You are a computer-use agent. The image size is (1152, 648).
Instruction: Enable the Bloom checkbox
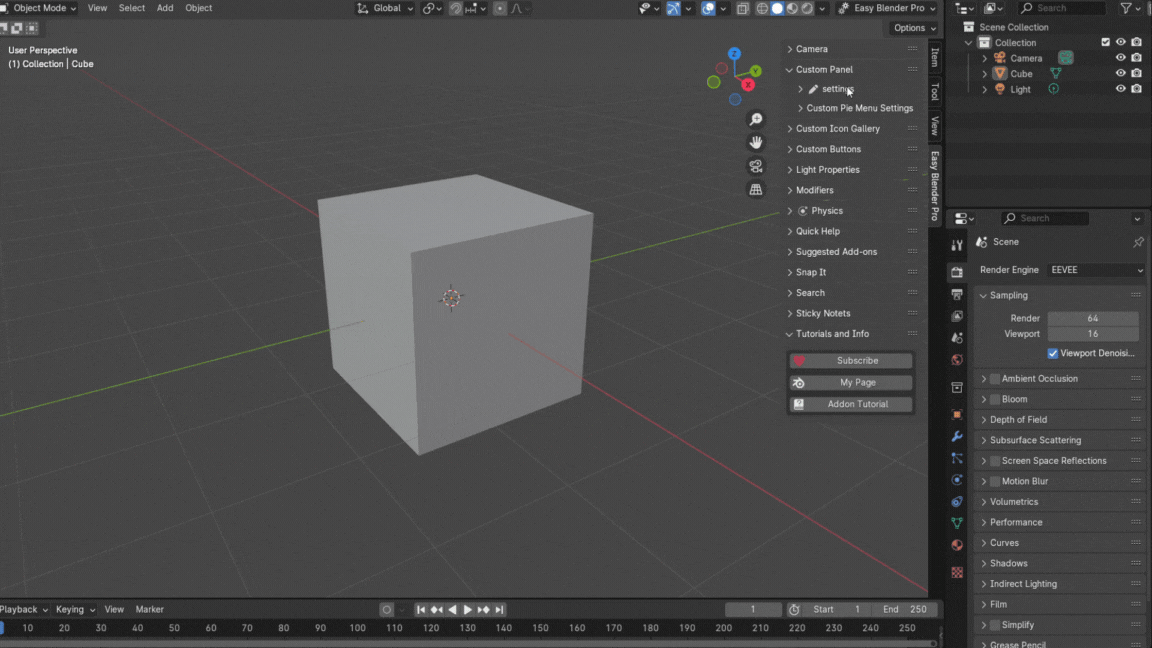995,399
